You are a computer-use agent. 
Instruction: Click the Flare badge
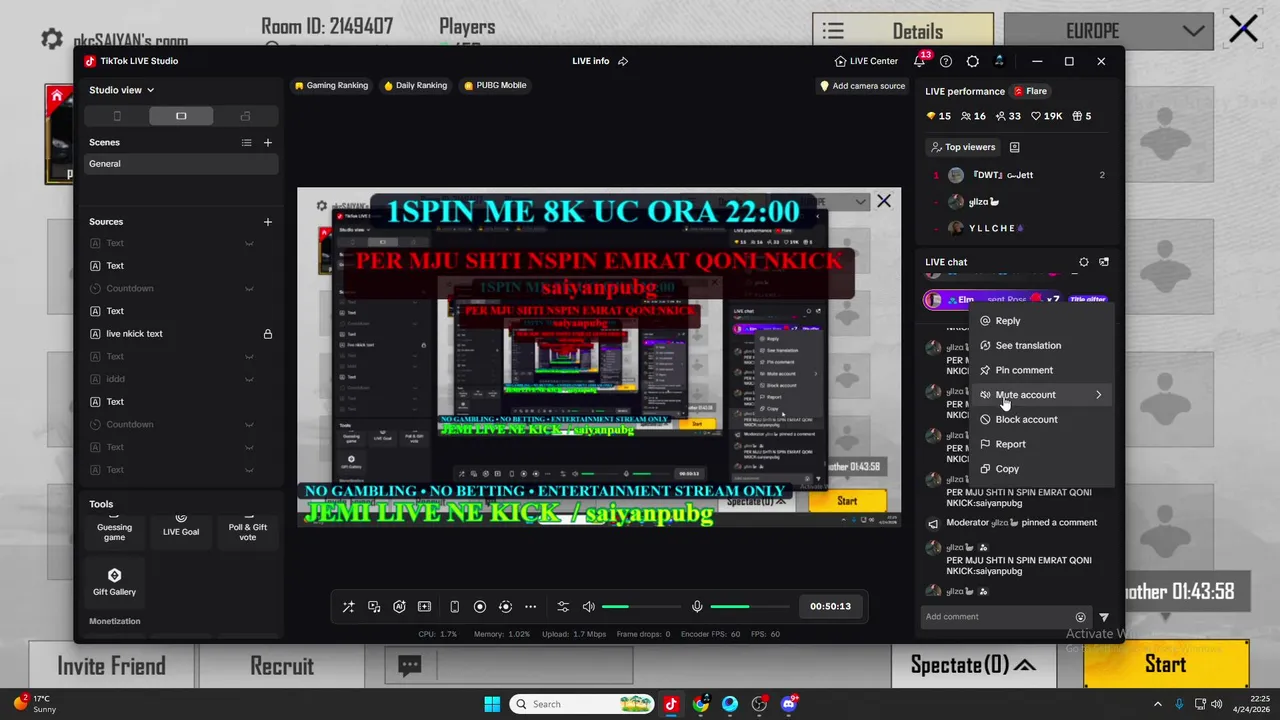(x=1030, y=91)
